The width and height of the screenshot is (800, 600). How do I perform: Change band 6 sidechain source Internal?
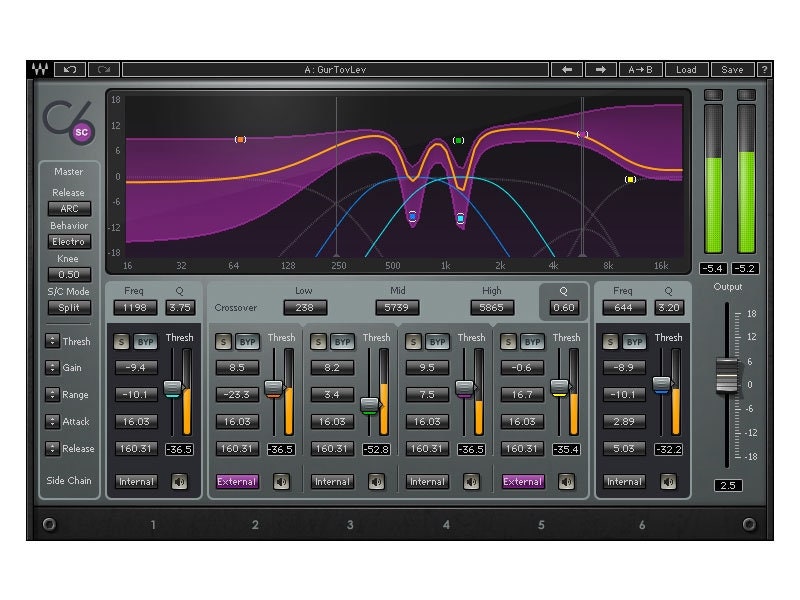623,482
